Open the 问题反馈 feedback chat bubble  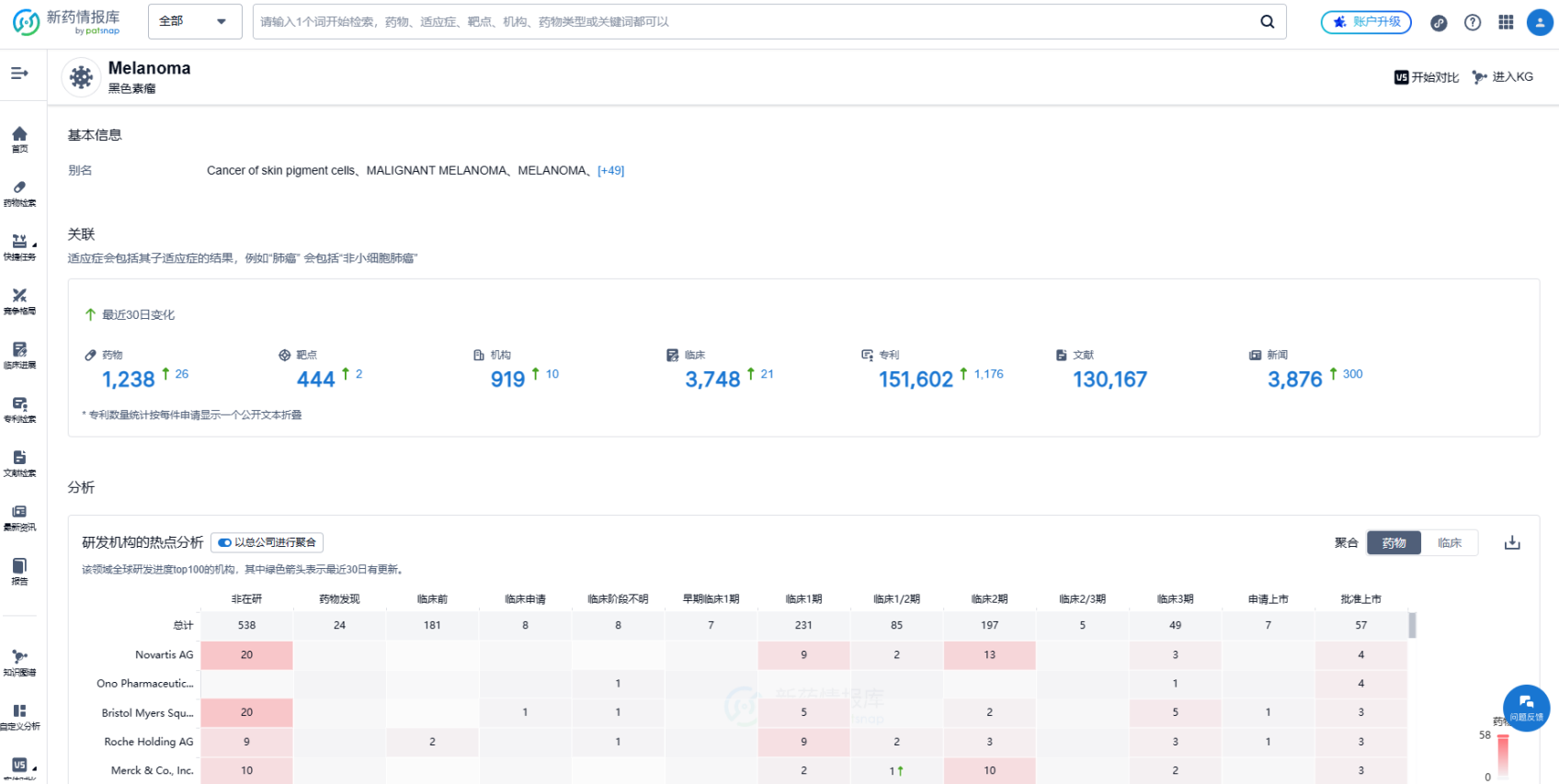(1526, 707)
